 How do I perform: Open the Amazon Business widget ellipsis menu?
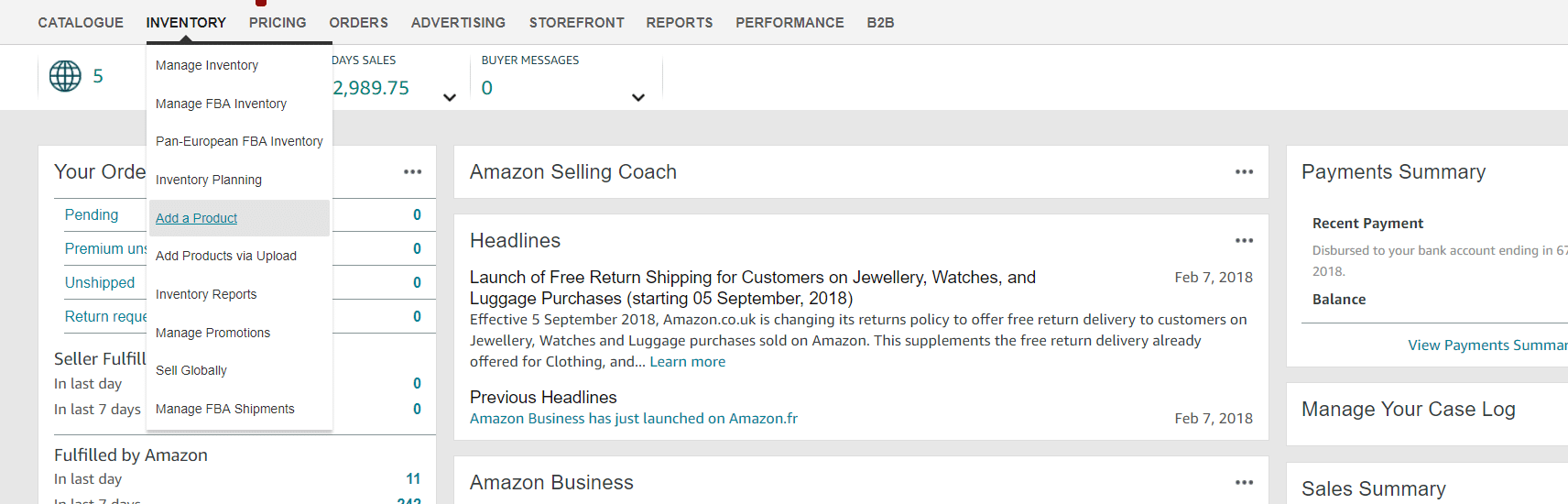1244,482
